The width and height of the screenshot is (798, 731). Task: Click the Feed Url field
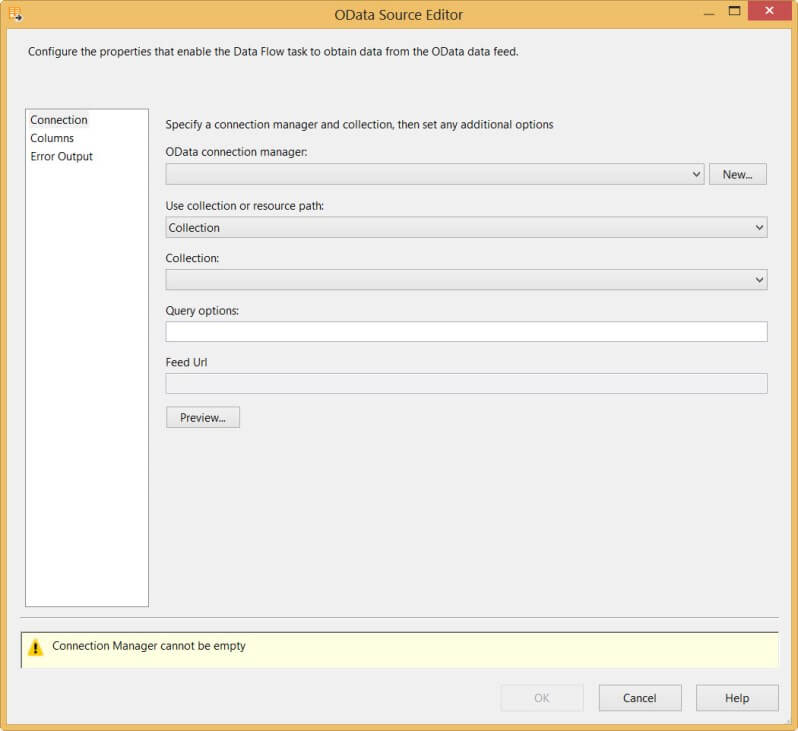click(x=466, y=383)
